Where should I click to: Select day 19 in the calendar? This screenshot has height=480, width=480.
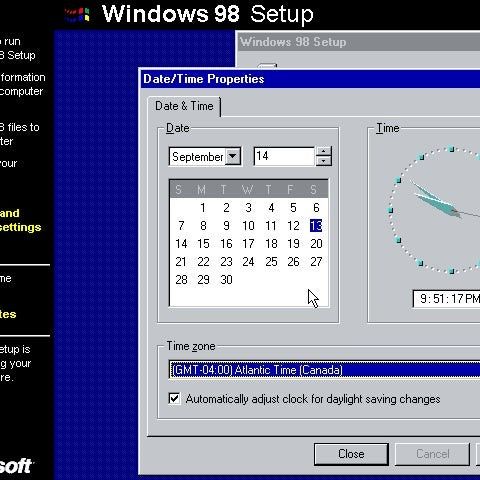293,244
